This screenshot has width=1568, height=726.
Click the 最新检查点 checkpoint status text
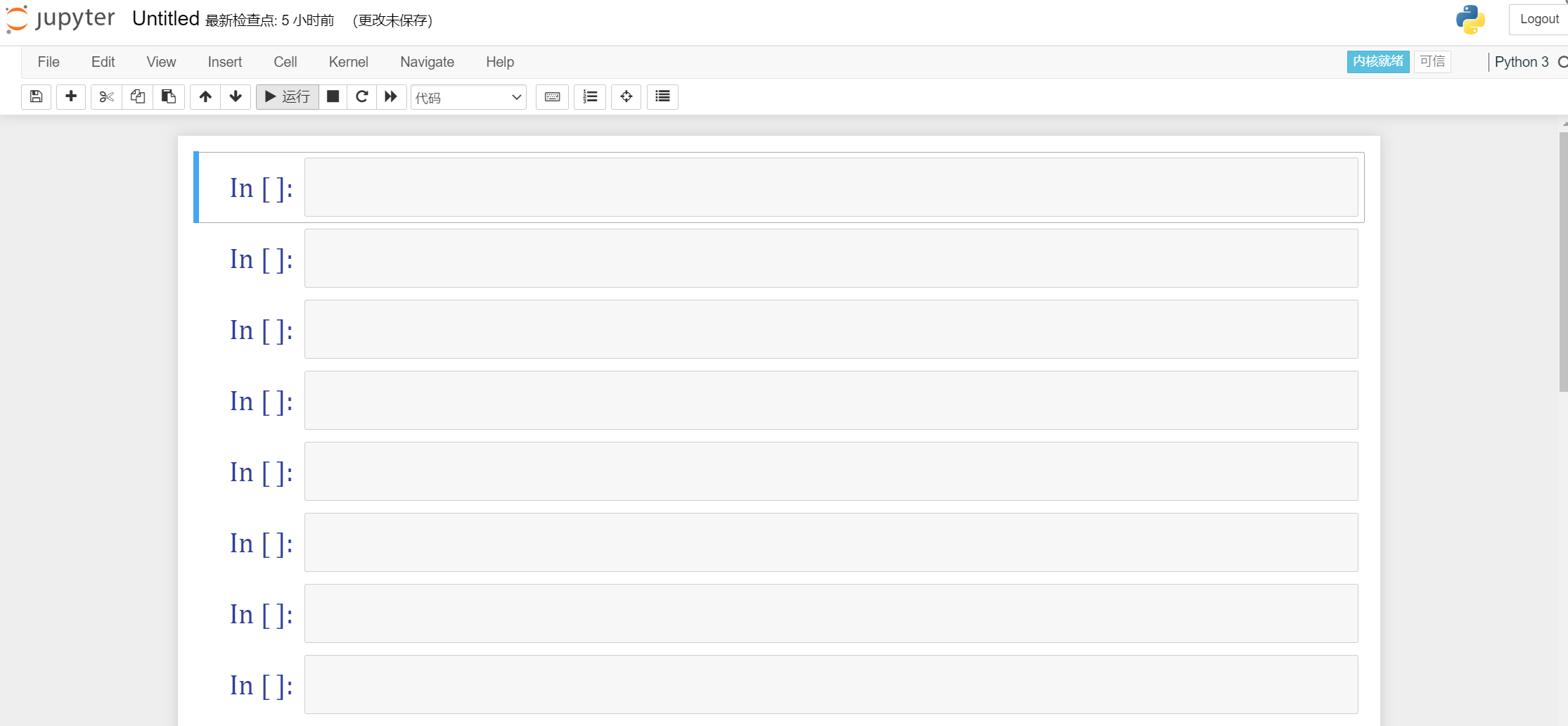coord(270,20)
